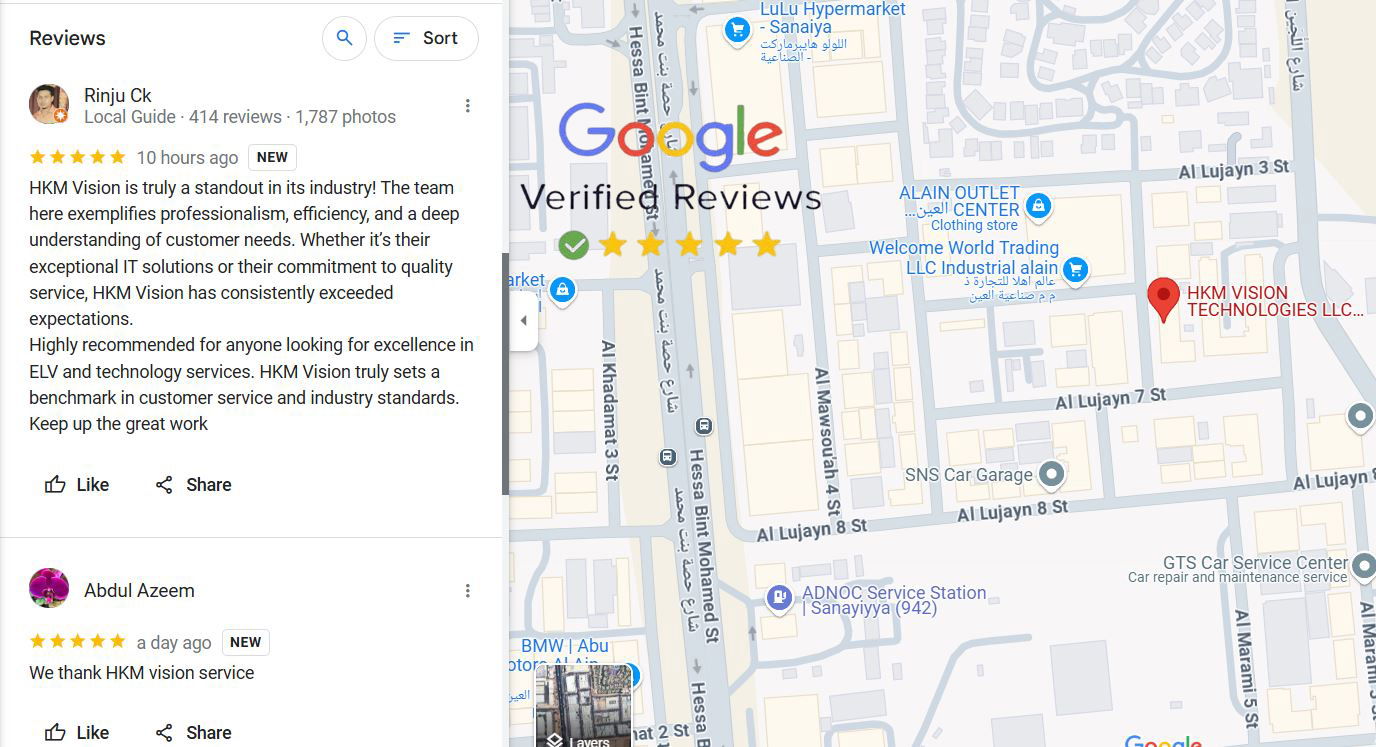Open Rinju Ck profile picture
The height and width of the screenshot is (747, 1376).
click(49, 105)
